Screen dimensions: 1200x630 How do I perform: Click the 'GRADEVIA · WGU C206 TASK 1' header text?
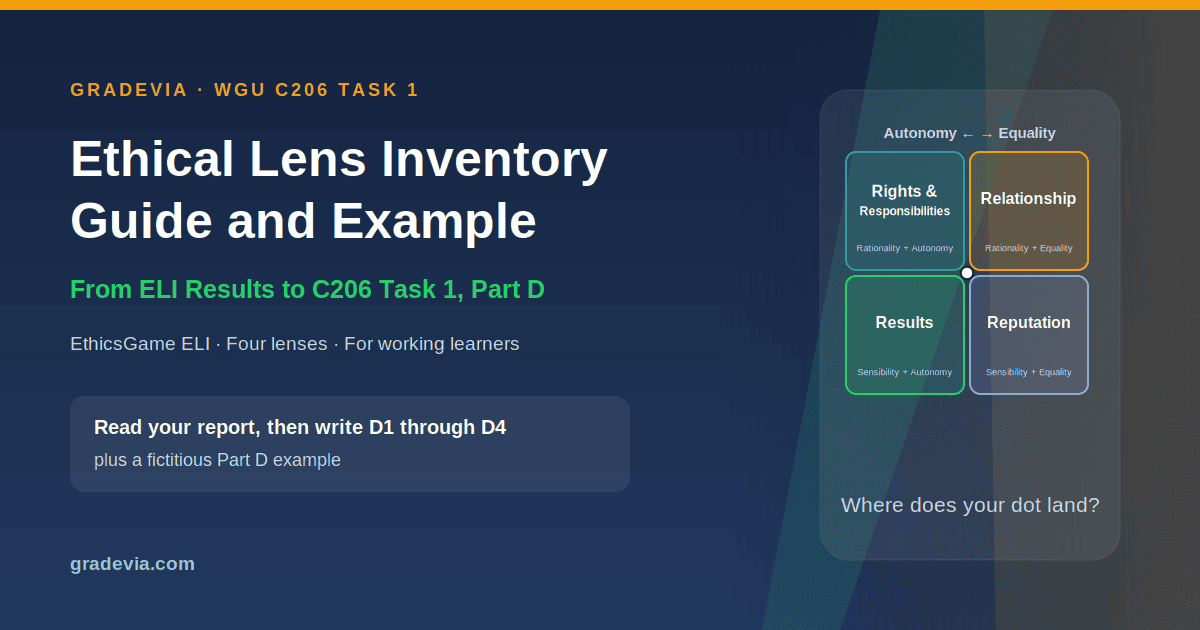pos(245,90)
